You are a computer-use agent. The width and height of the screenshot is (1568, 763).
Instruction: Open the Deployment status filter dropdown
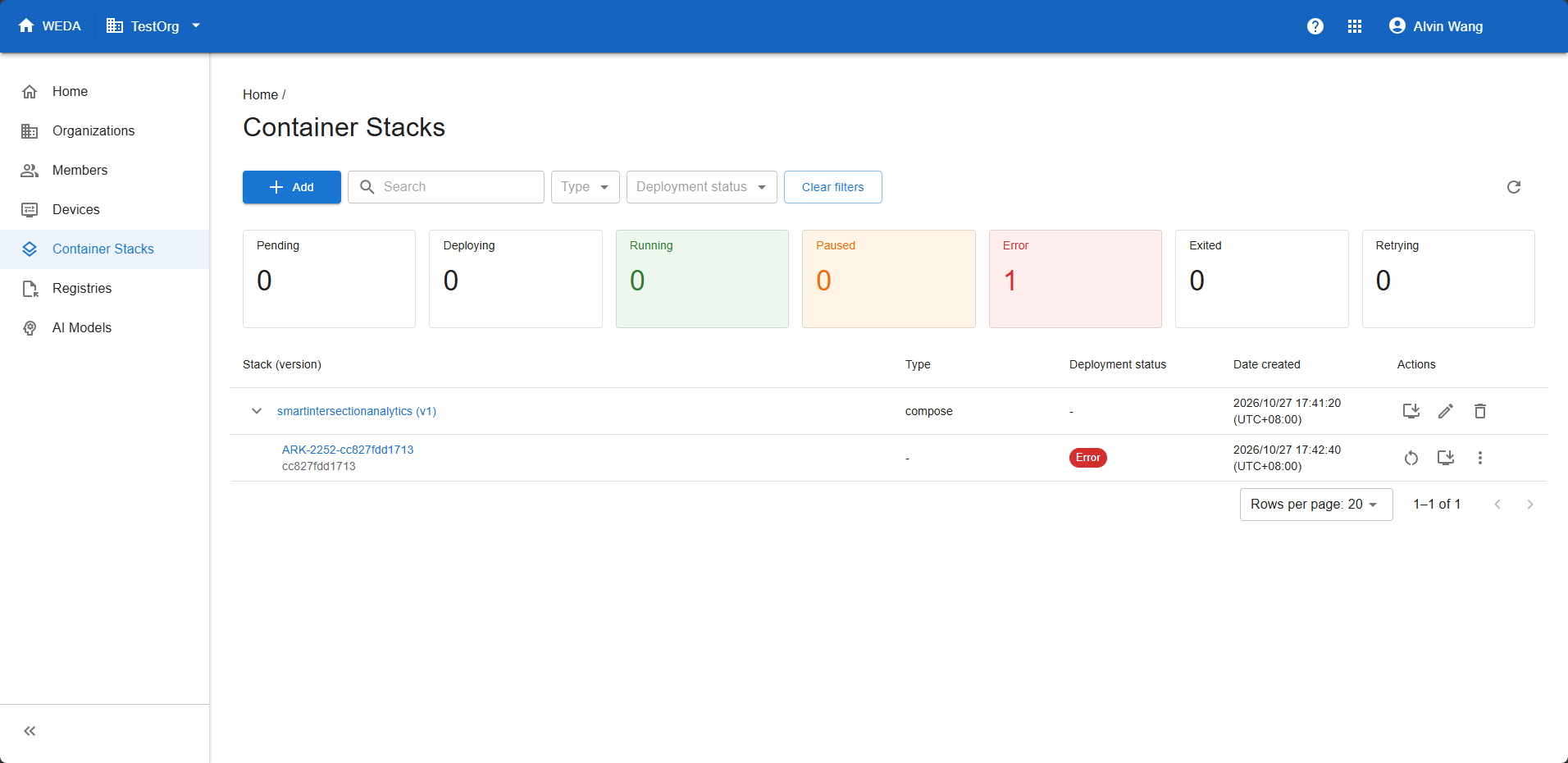pyautogui.click(x=702, y=187)
